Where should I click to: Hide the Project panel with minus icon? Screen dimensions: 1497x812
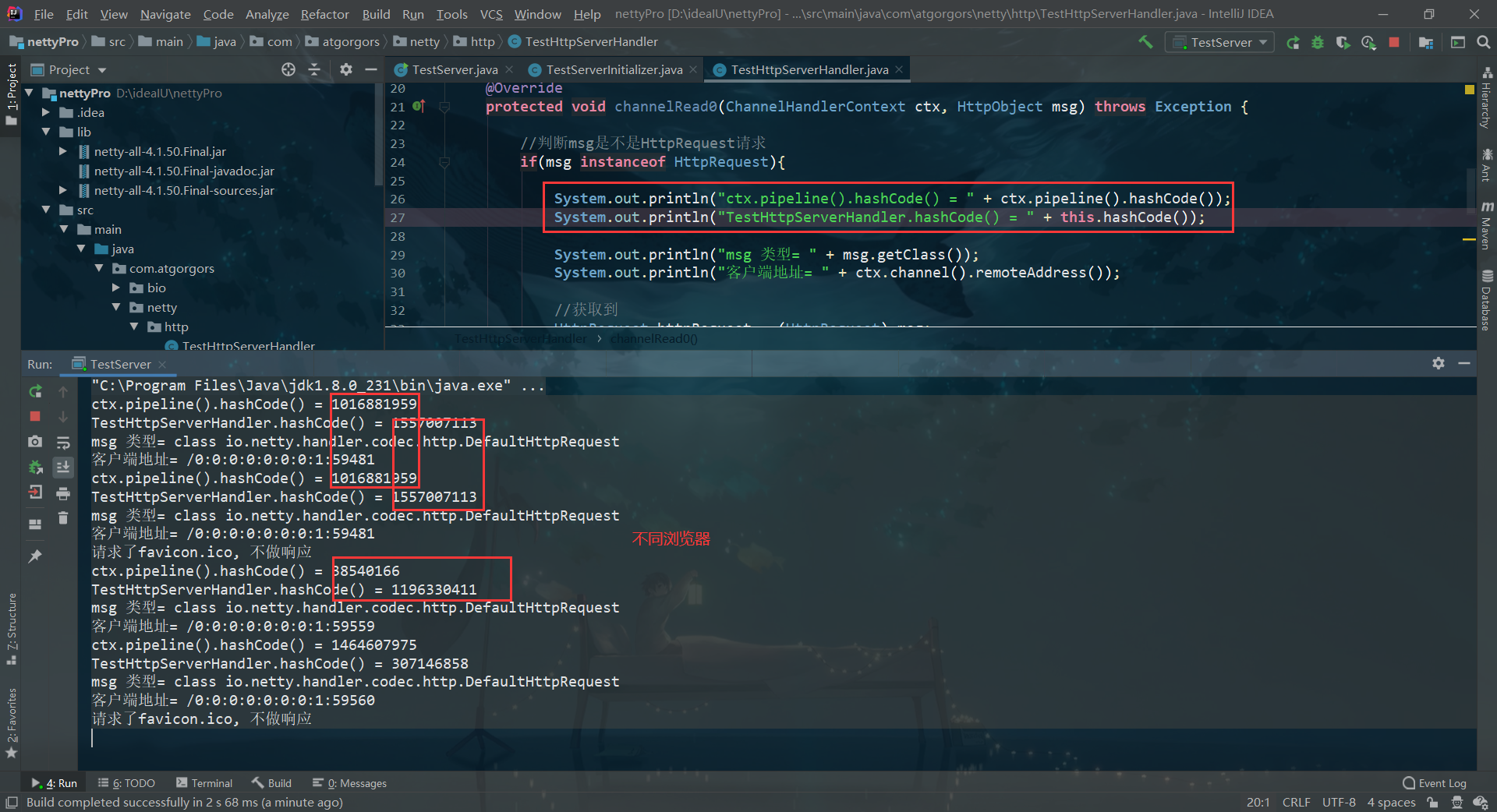tap(371, 69)
